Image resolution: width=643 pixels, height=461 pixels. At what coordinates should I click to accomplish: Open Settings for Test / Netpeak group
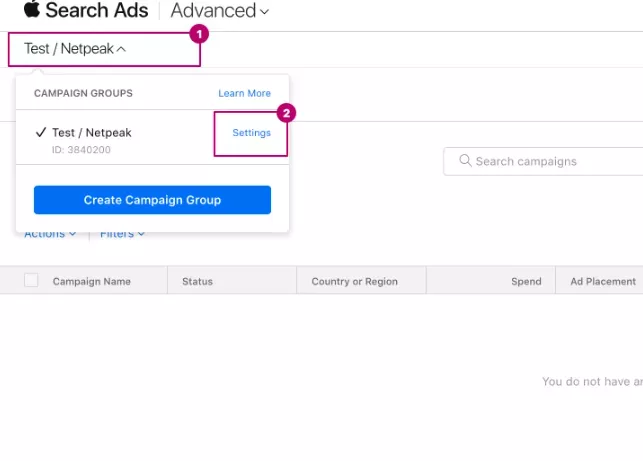pos(251,133)
